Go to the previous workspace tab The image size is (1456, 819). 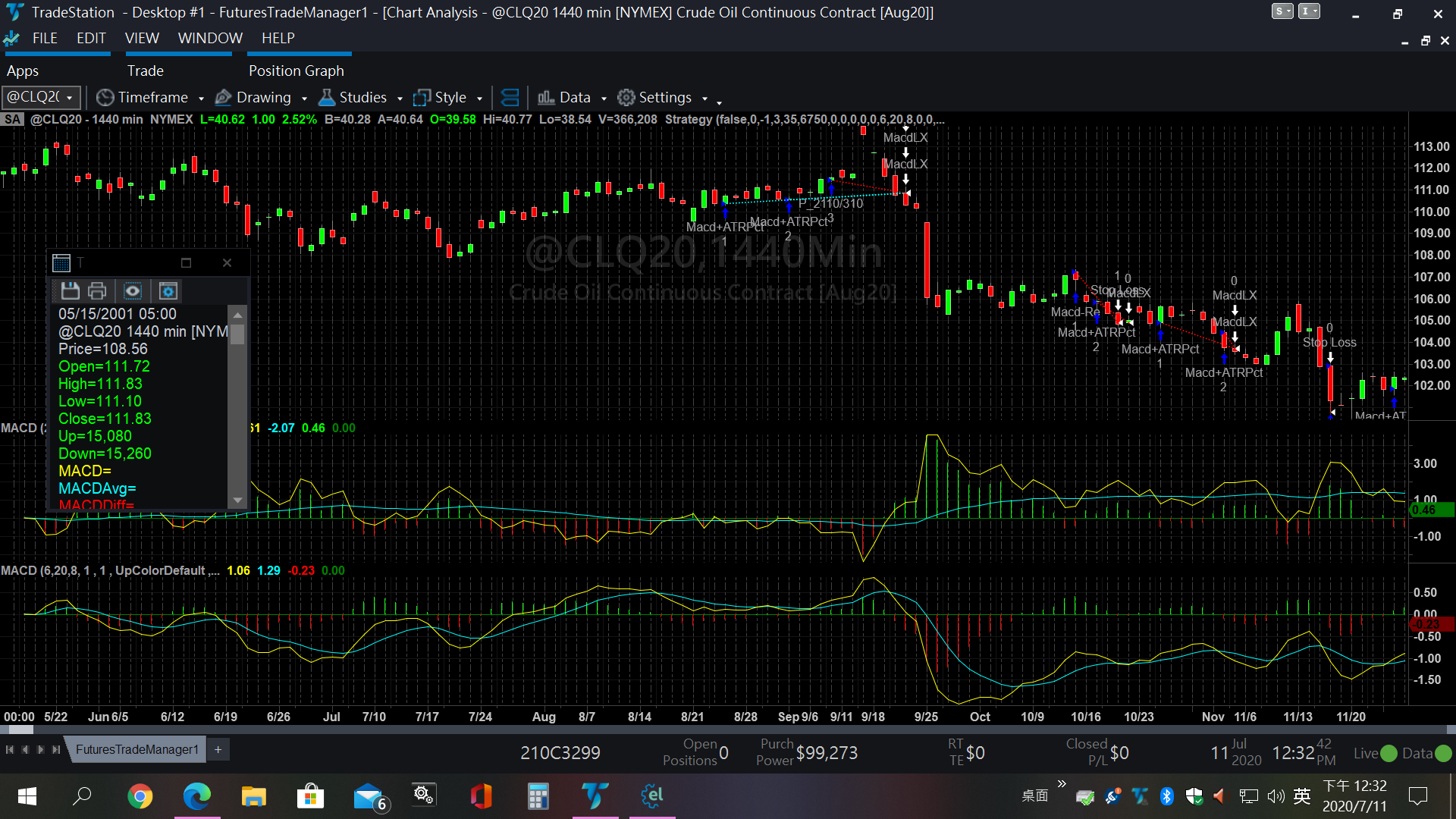[x=25, y=749]
